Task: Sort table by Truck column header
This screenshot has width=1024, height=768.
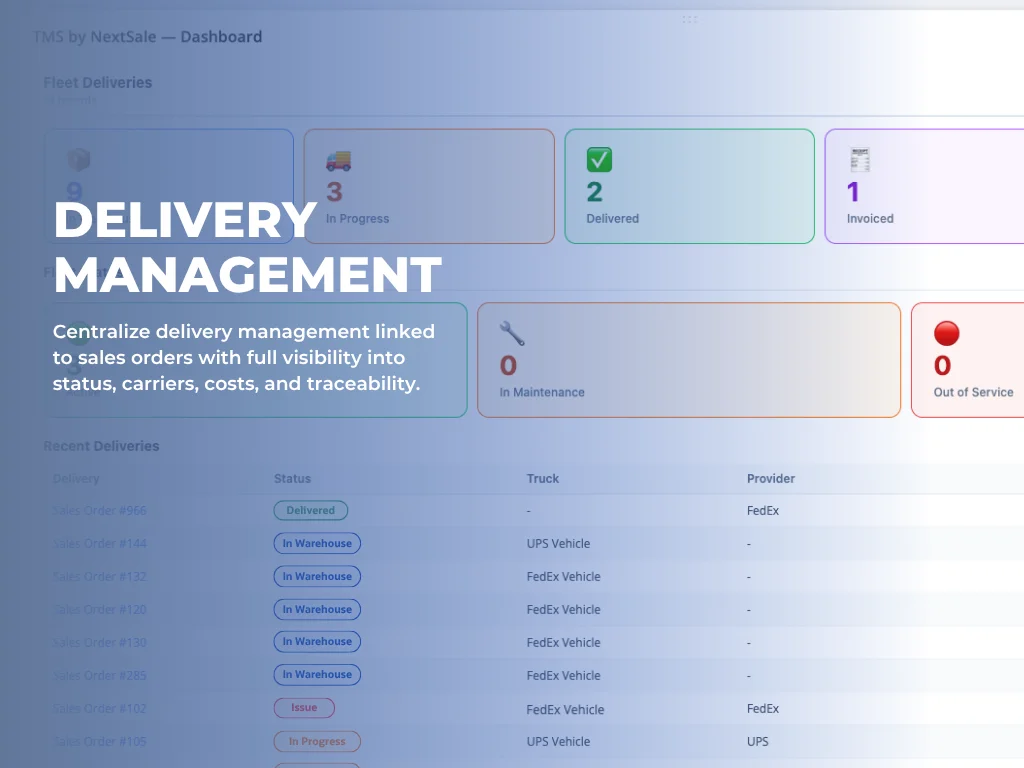Action: pos(543,479)
